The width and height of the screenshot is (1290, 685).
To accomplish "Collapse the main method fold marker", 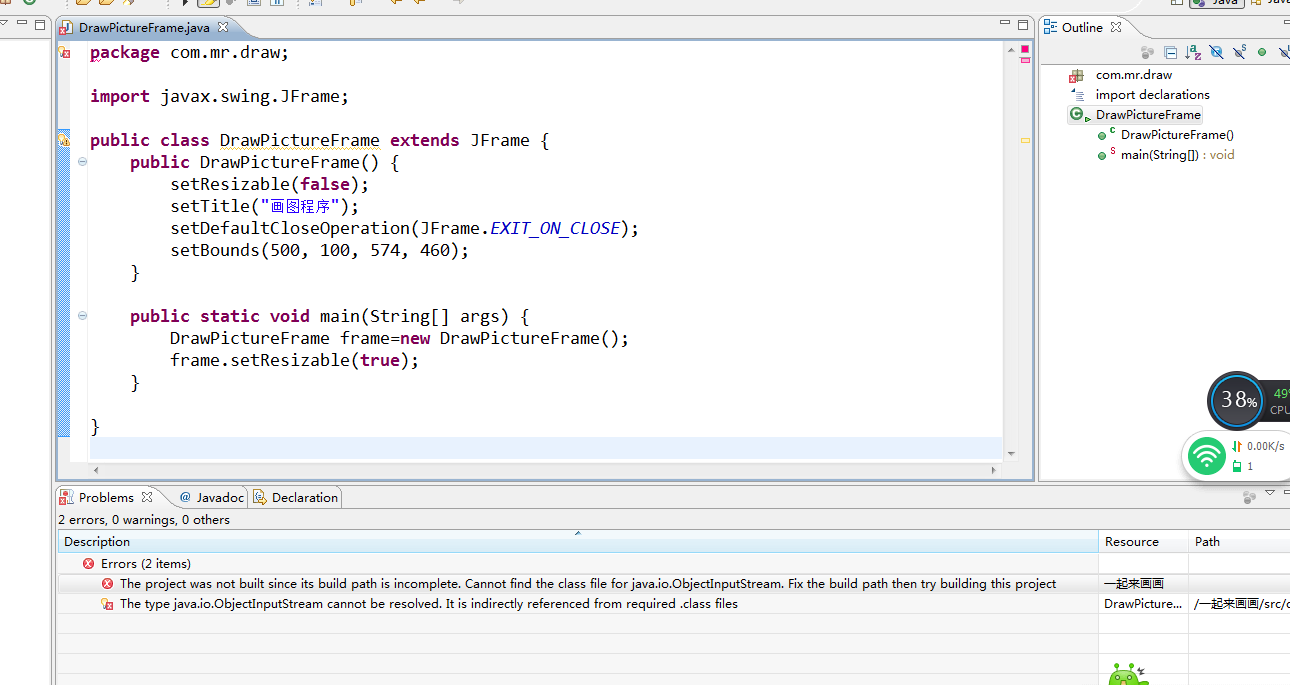I will coord(82,316).
